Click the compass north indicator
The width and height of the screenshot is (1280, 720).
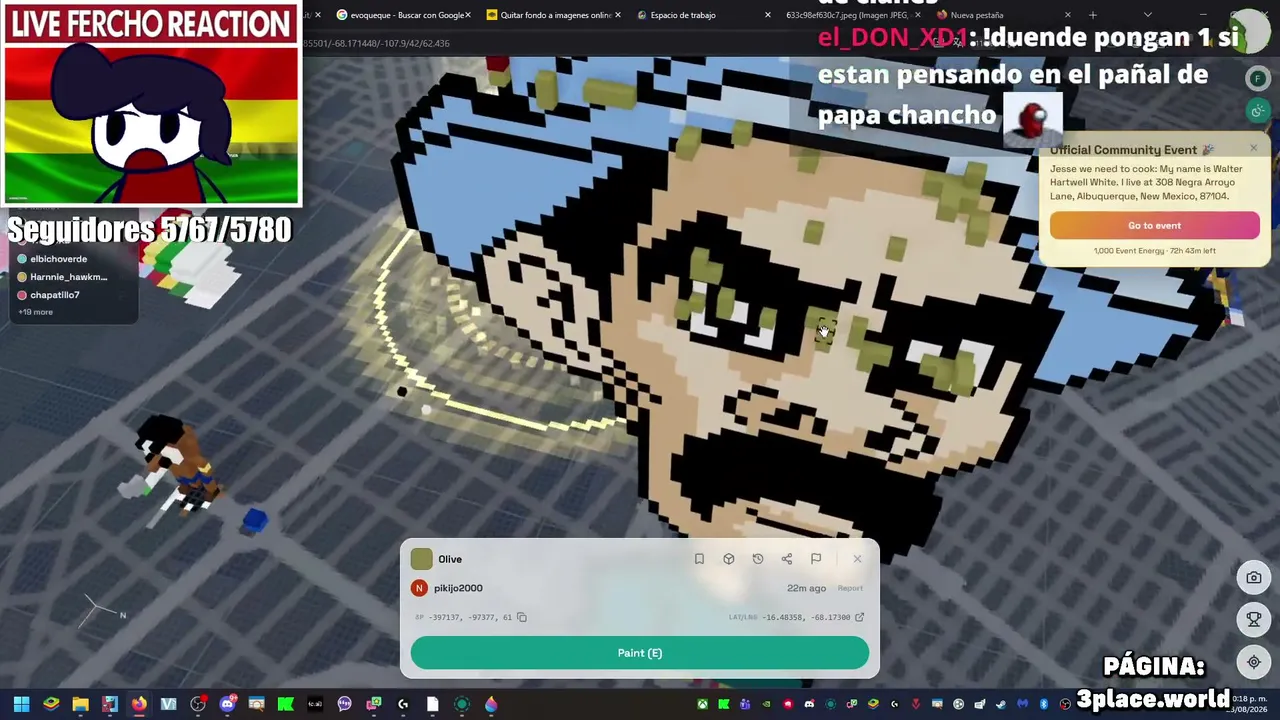point(104,608)
